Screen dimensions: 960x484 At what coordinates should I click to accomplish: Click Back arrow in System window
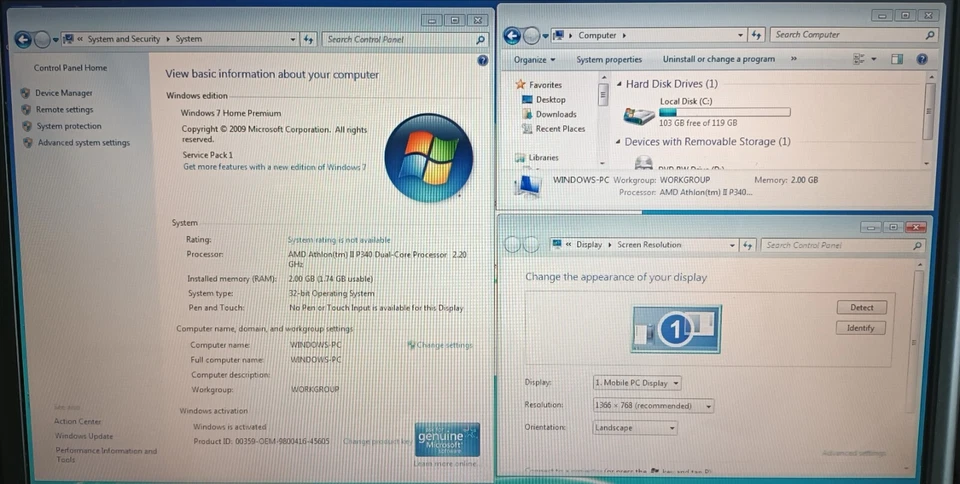23,40
